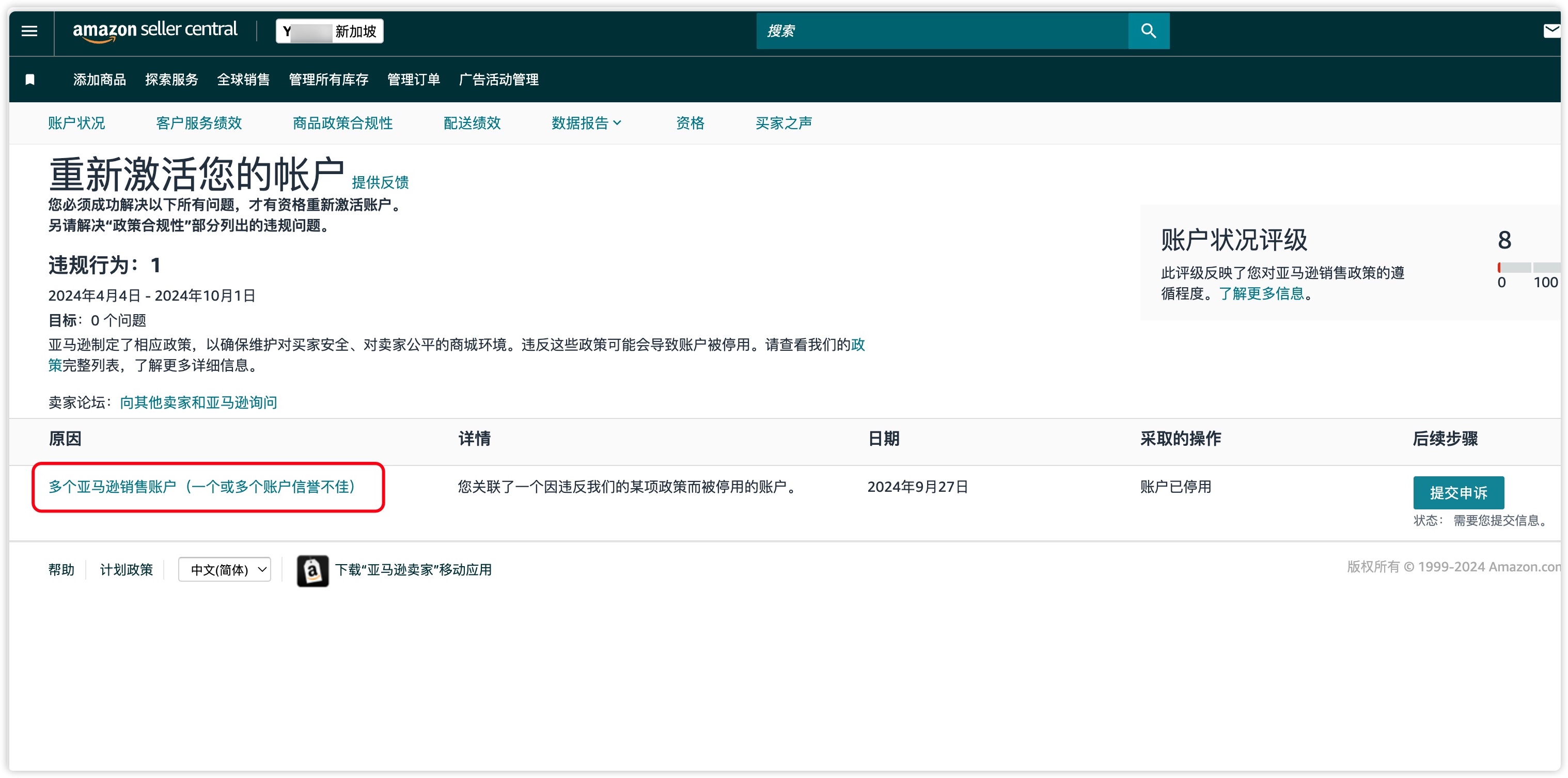1568x778 pixels.
Task: Open the 新加坡 marketplace switcher
Action: pos(330,31)
